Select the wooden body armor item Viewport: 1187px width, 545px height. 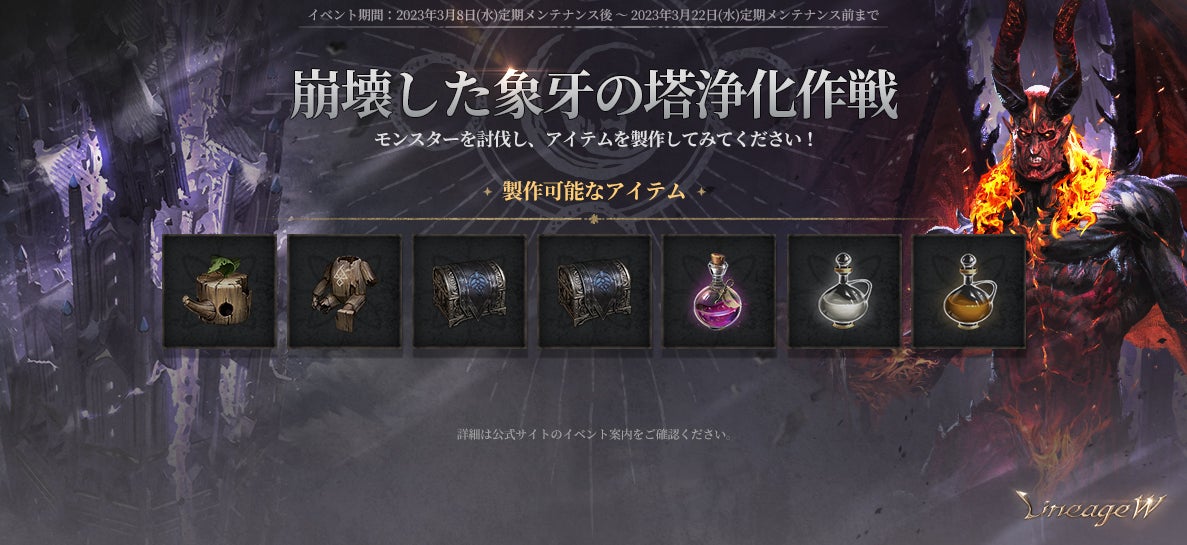[x=344, y=291]
